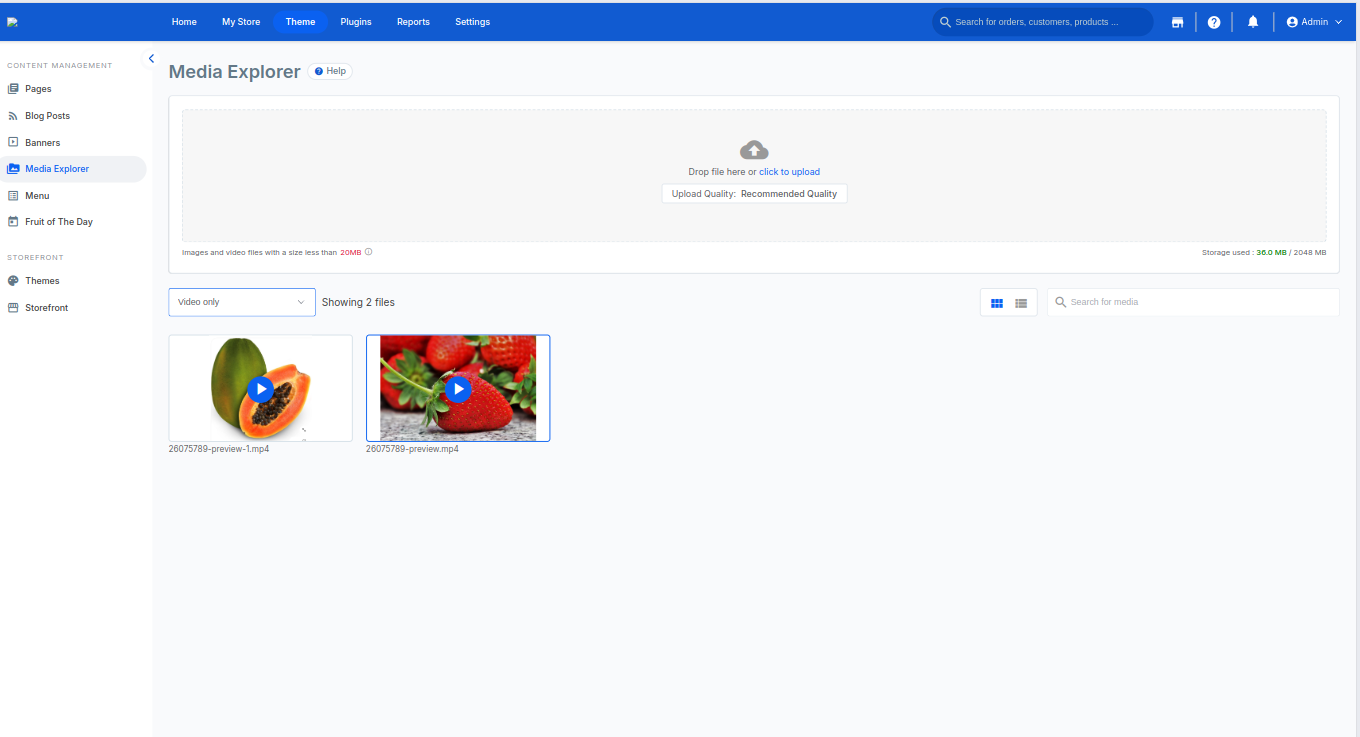Open the Reports menu

pos(413,22)
